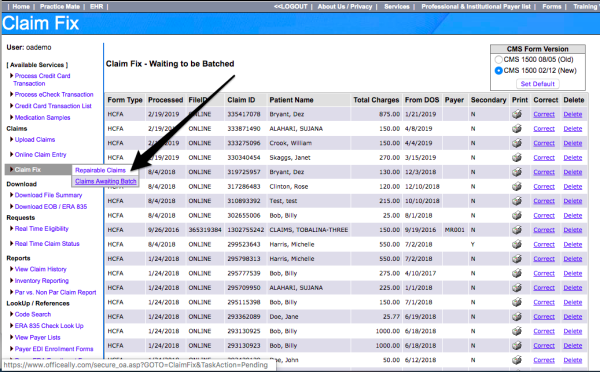Print claim 295115398

[517, 302]
